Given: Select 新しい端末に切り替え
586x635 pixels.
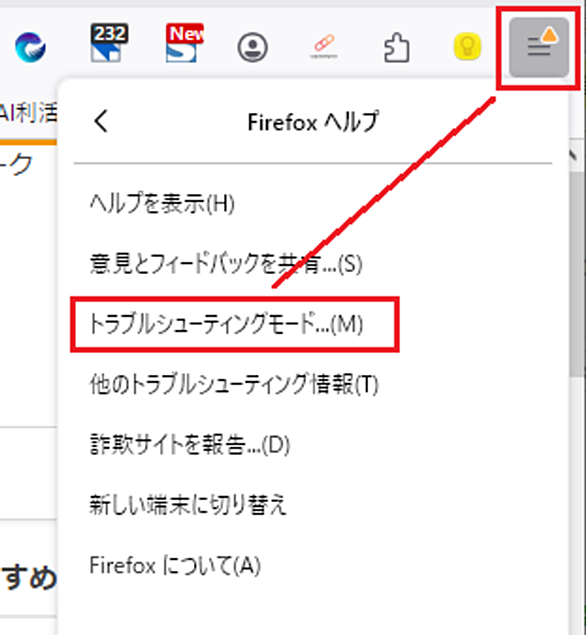Looking at the screenshot, I should (x=313, y=505).
